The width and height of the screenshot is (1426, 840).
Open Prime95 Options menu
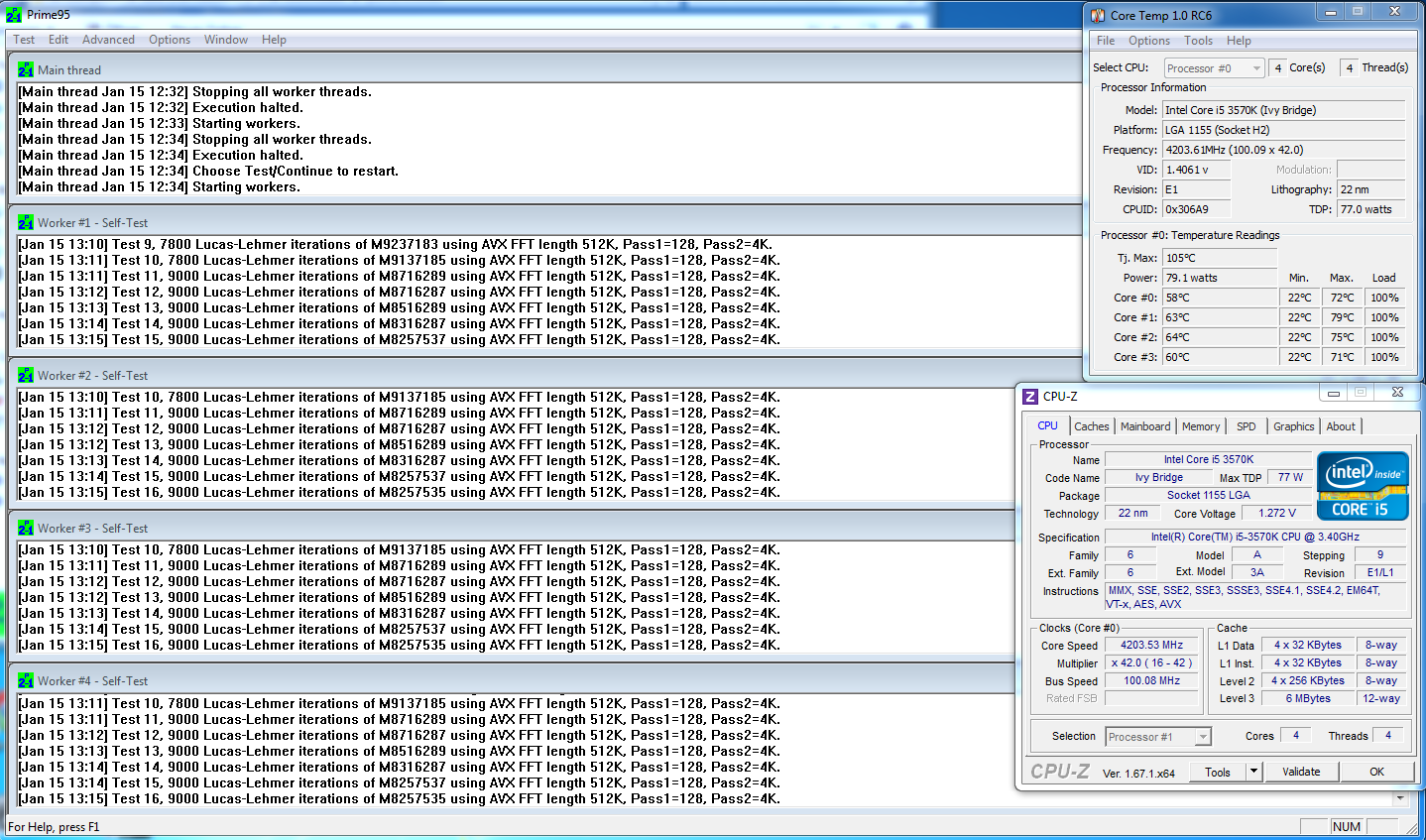point(170,40)
